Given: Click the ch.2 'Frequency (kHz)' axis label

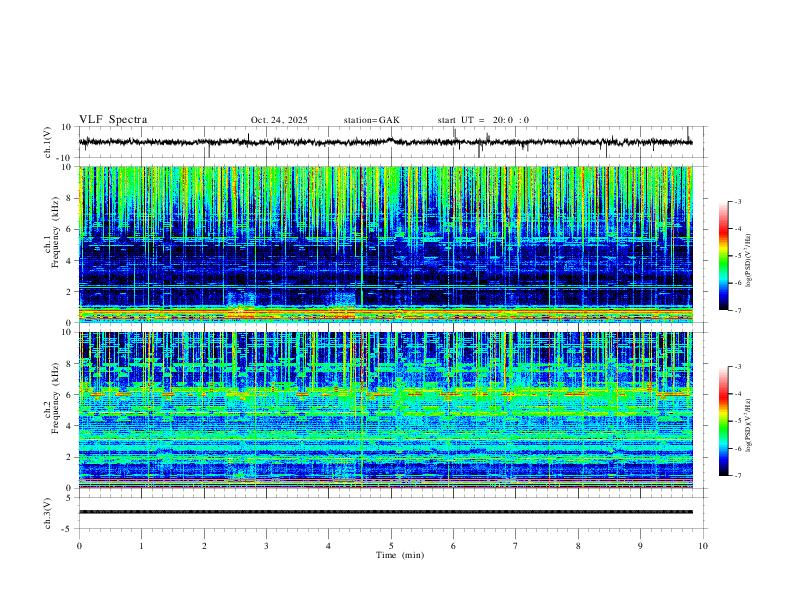Looking at the screenshot, I should tap(55, 398).
